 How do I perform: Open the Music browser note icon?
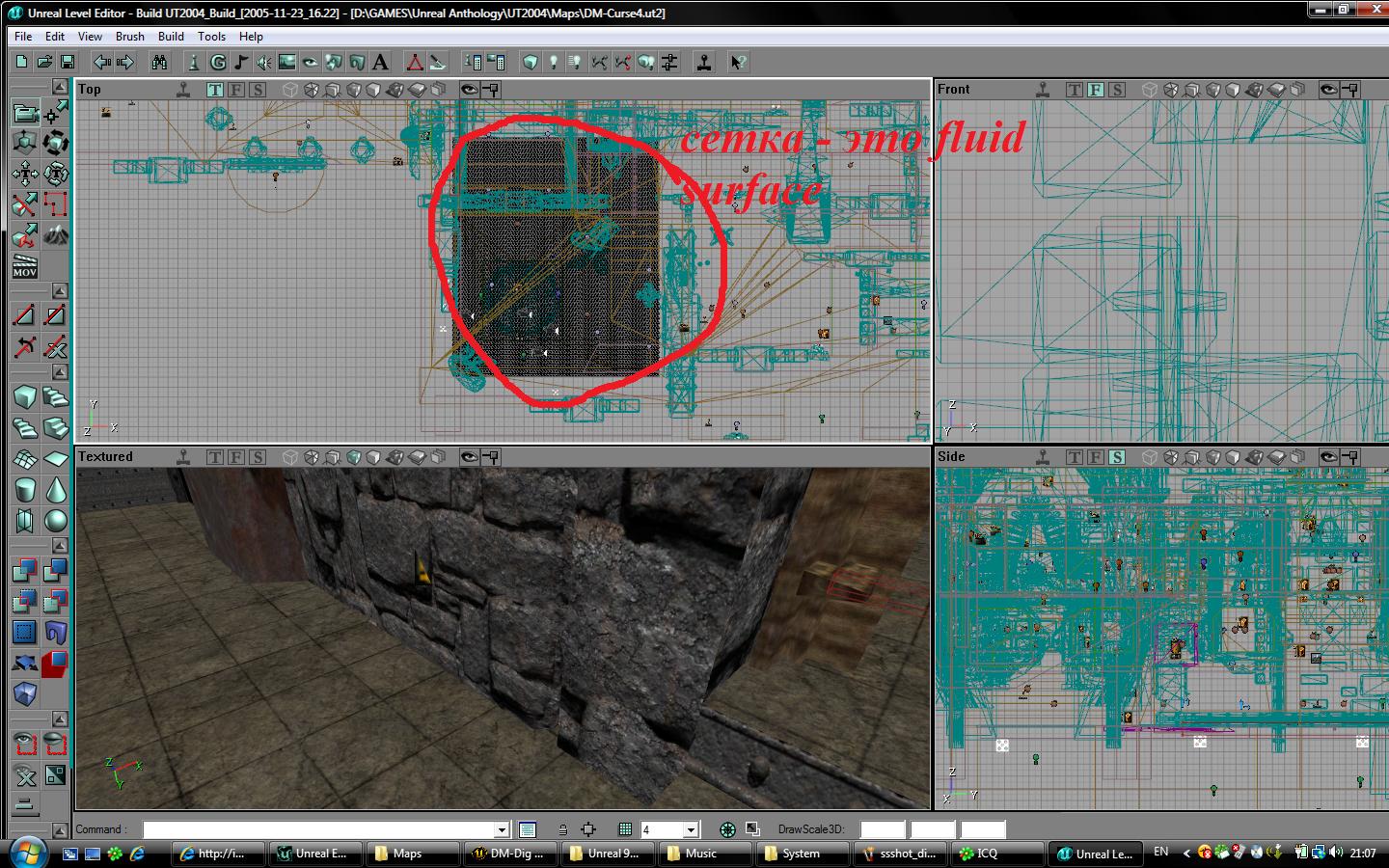pyautogui.click(x=241, y=62)
